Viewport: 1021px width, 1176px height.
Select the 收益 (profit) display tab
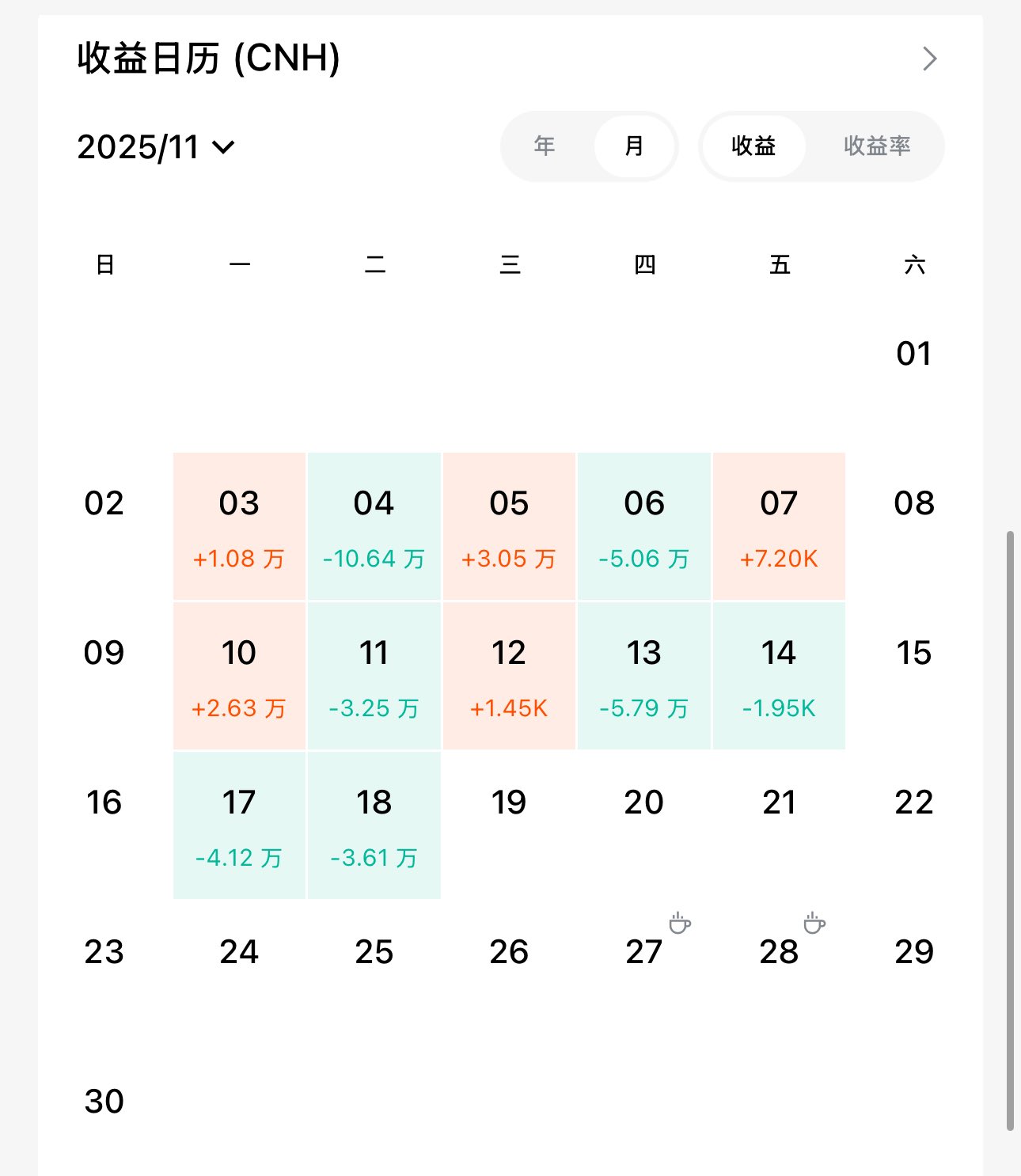pos(753,146)
